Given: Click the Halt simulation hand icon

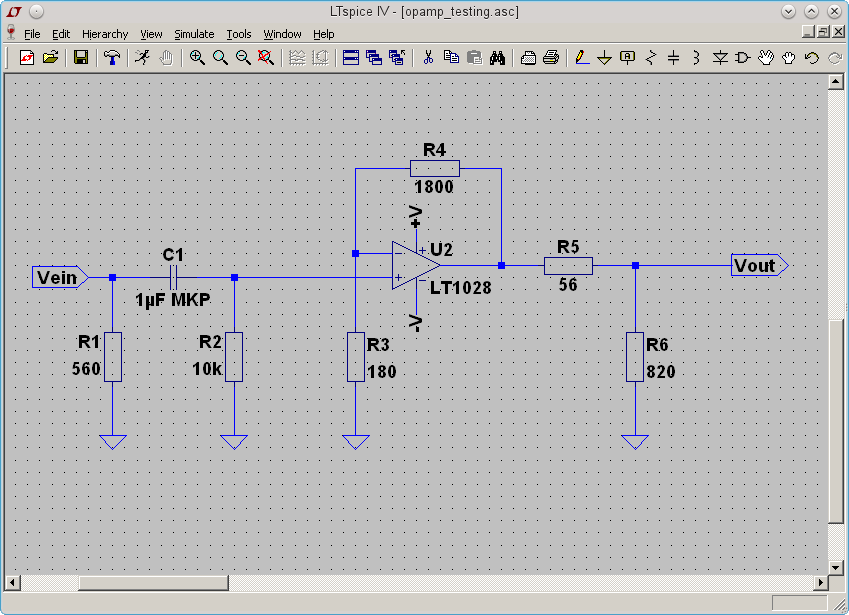Looking at the screenshot, I should click(166, 57).
